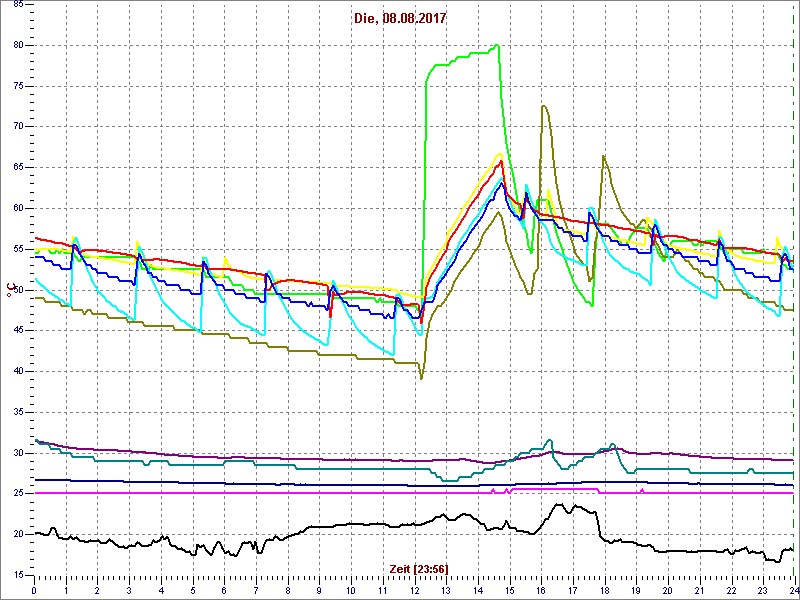Select the 25 label on the temperature axis
The image size is (800, 600).
point(17,494)
